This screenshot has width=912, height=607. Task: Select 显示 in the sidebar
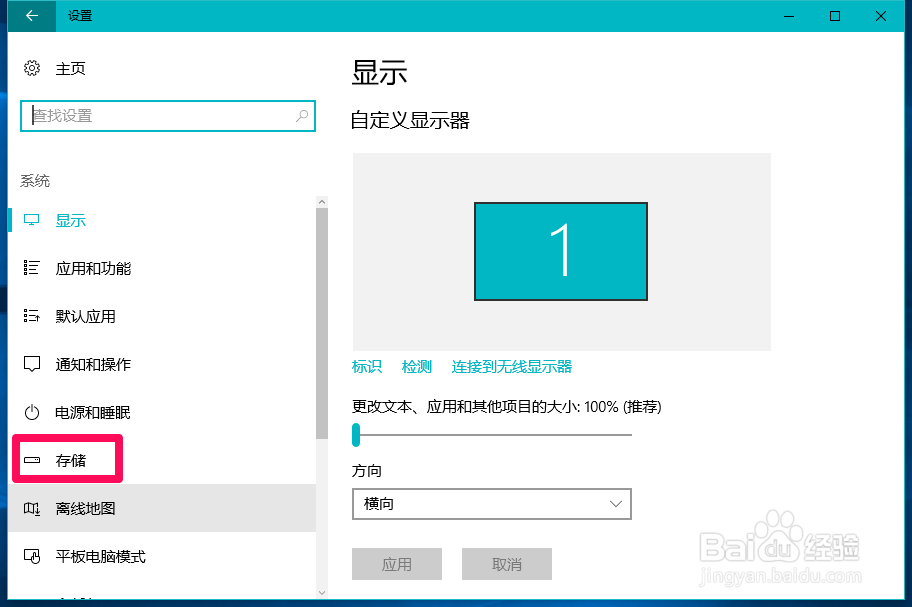tap(162, 220)
